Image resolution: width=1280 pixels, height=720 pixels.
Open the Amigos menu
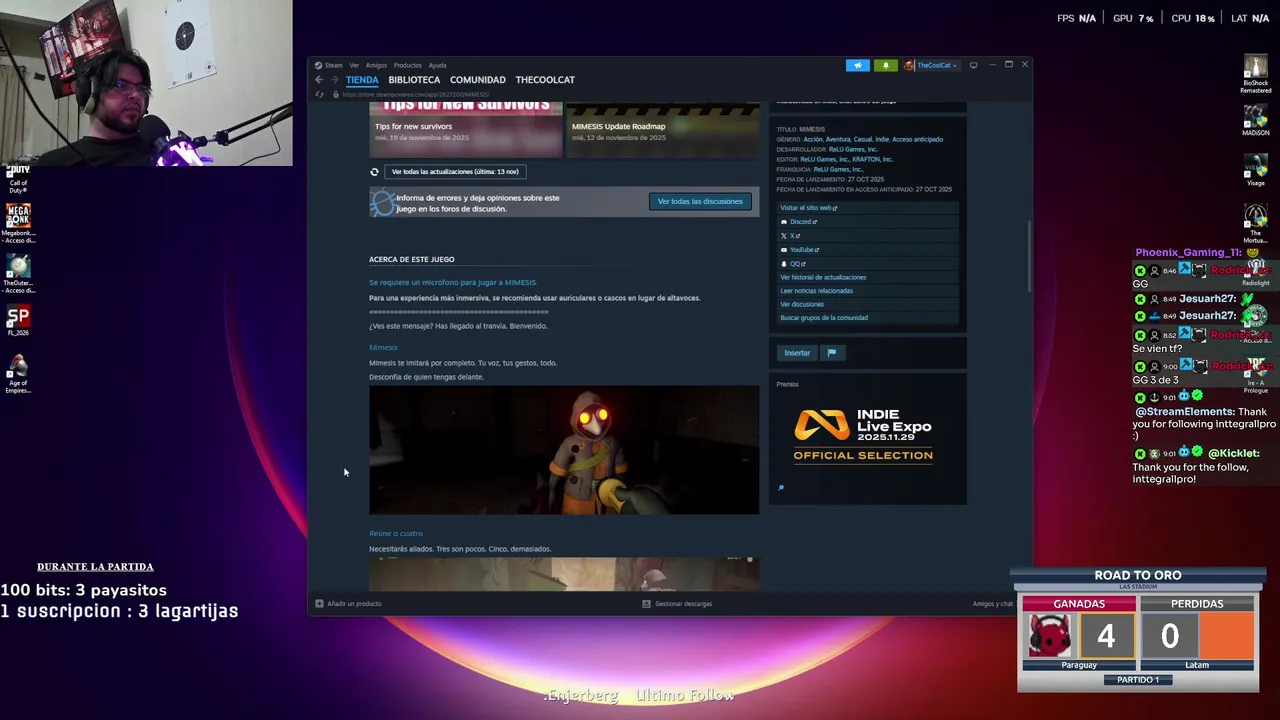tap(376, 65)
